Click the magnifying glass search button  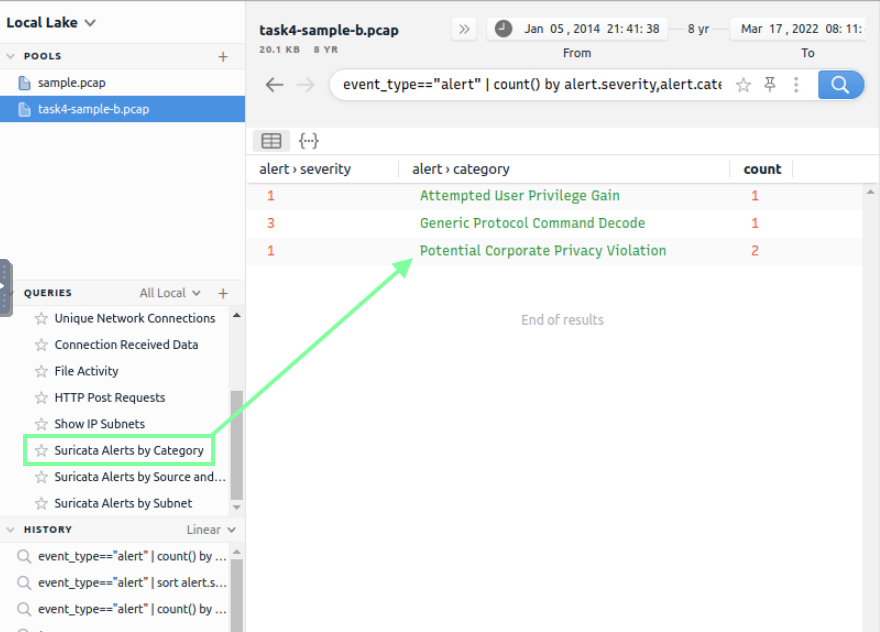coord(840,85)
